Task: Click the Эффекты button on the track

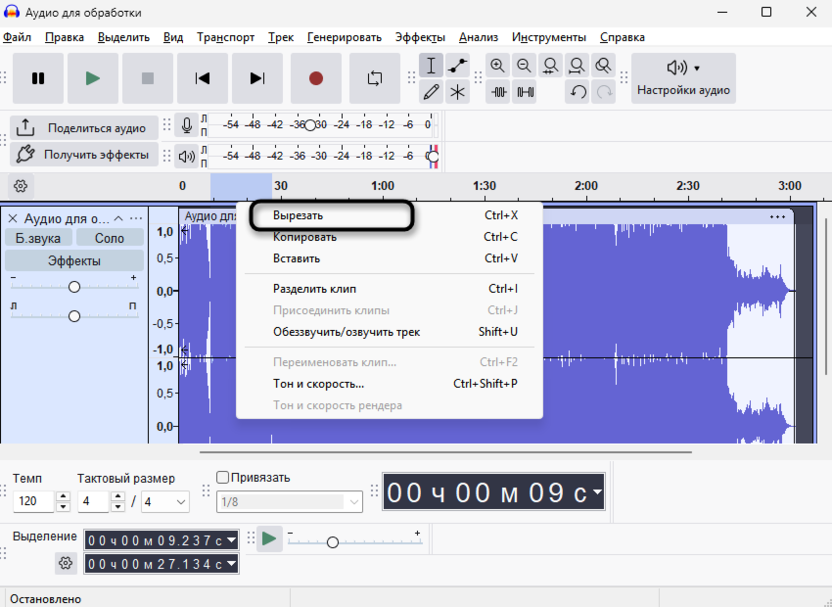Action: pos(73,260)
